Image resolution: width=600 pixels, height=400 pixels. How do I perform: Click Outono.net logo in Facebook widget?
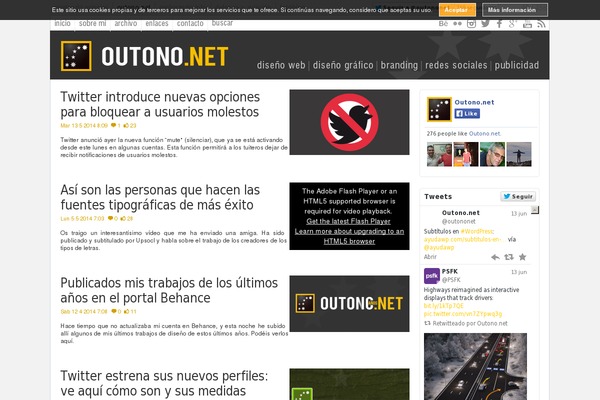(439, 109)
